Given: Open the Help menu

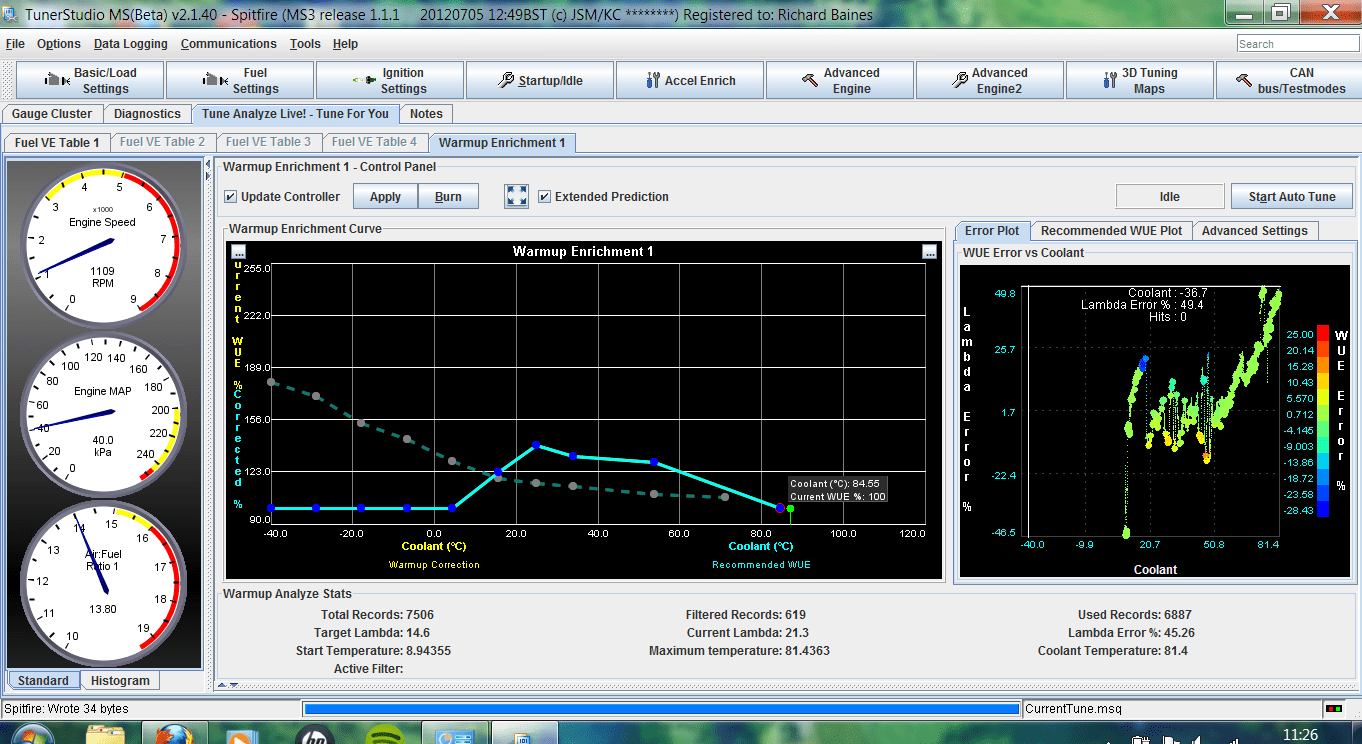Looking at the screenshot, I should tap(345, 44).
